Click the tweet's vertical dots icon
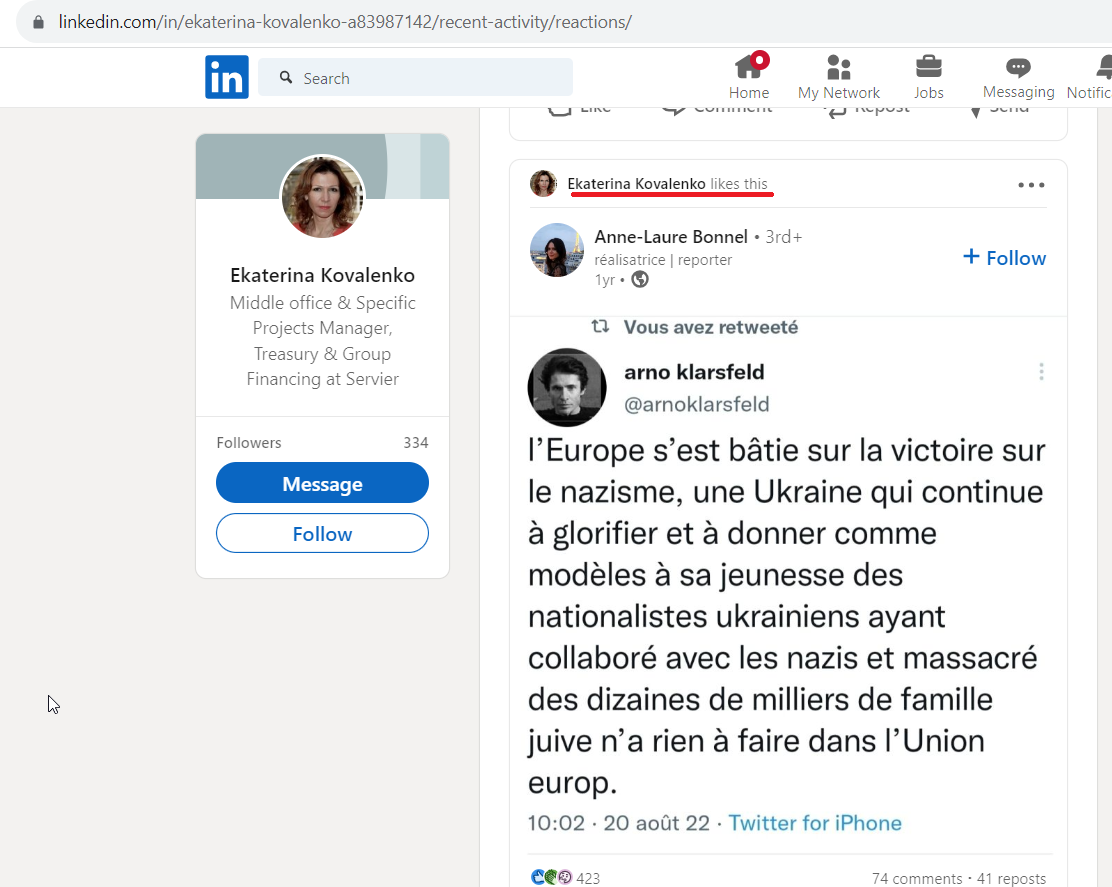Image resolution: width=1112 pixels, height=887 pixels. point(1041,372)
